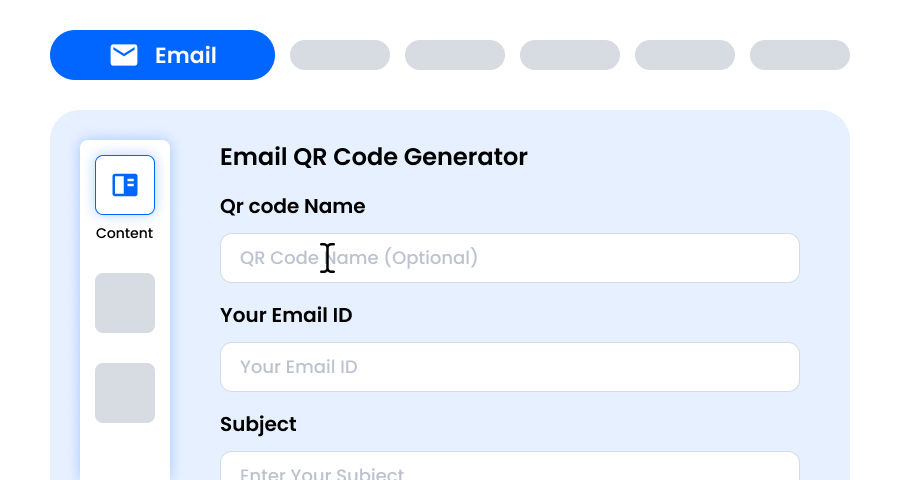Click the Qr code Name field label
This screenshot has height=480, width=900.
pyautogui.click(x=293, y=206)
